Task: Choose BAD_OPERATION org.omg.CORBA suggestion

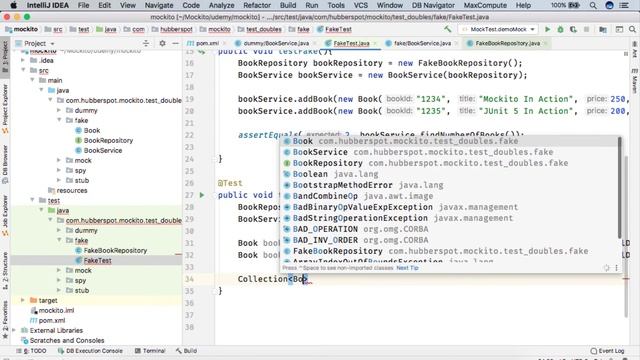Action: click(x=450, y=229)
